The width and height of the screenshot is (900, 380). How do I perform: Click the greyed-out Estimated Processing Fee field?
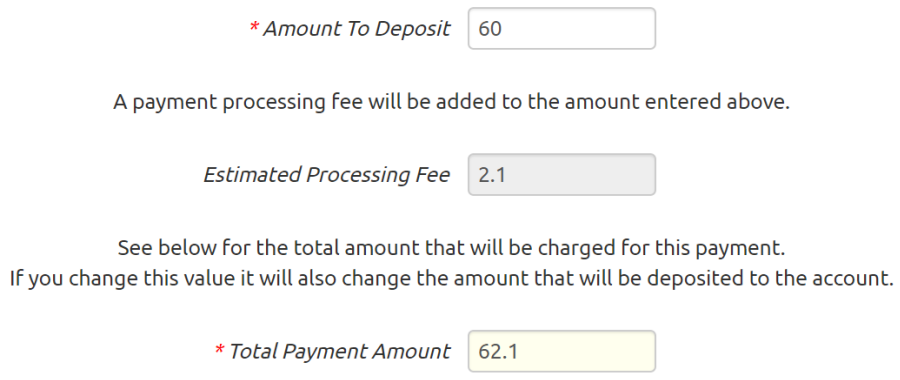click(561, 175)
